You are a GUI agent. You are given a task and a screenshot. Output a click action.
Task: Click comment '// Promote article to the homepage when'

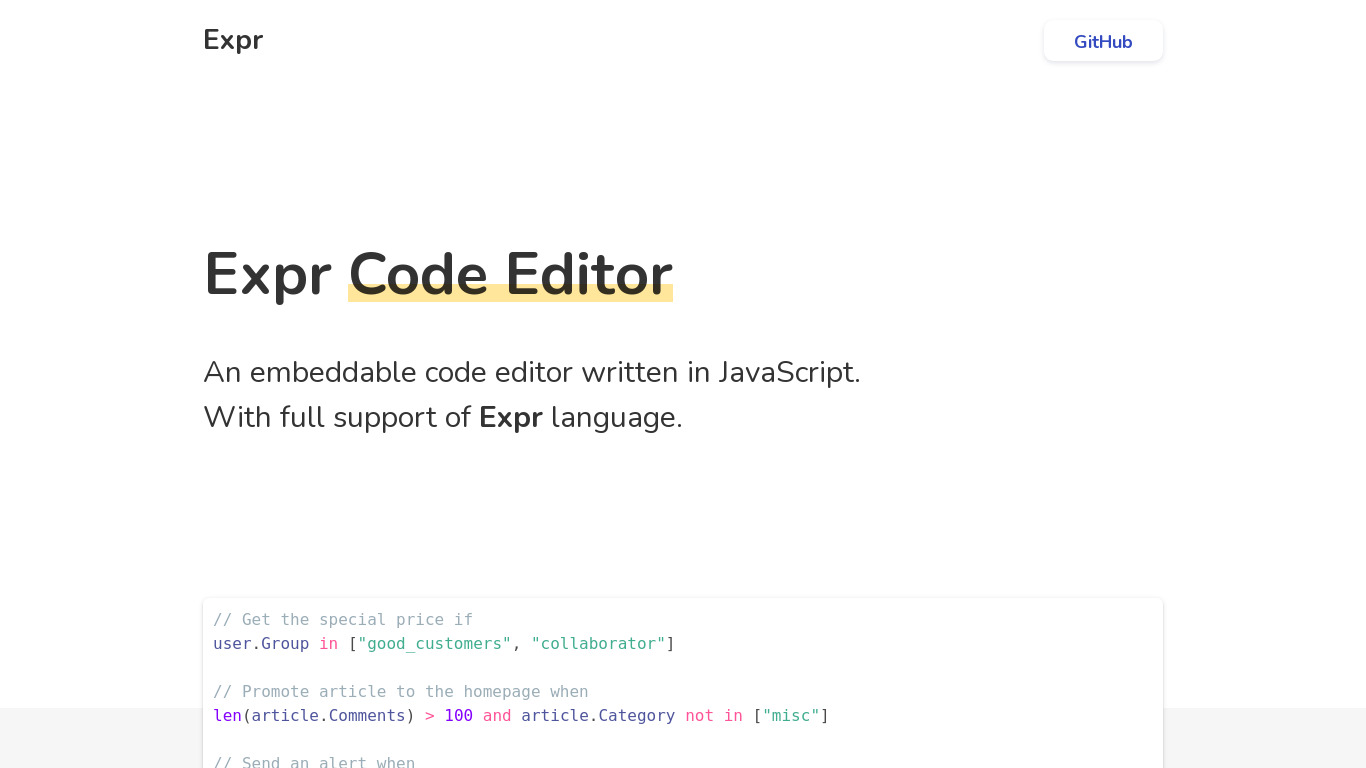(401, 692)
